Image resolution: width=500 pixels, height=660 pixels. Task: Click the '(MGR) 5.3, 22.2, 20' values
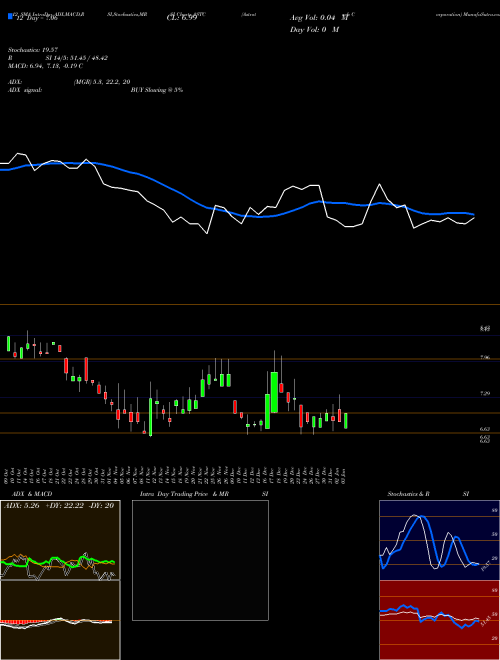click(x=102, y=82)
